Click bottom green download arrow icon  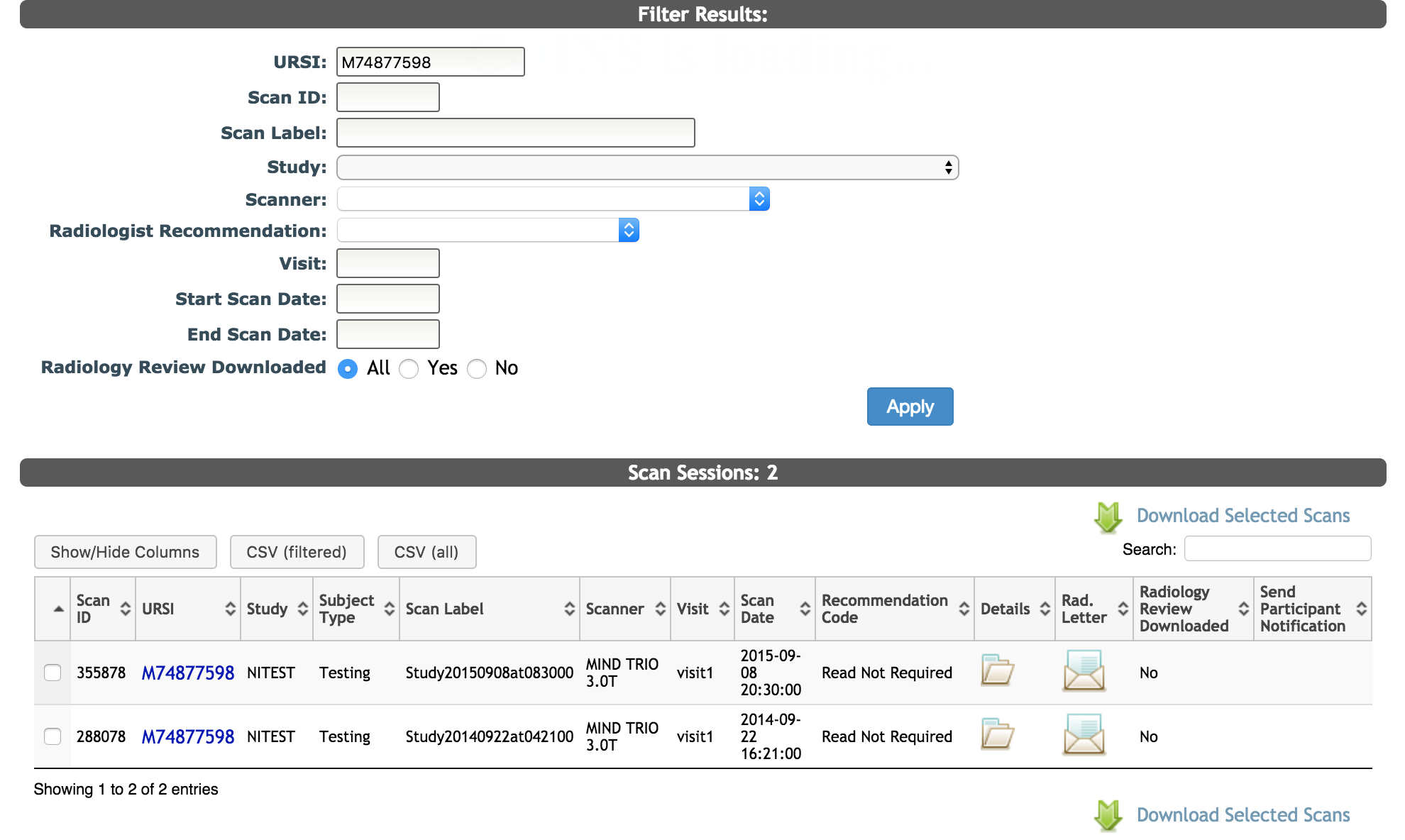pos(1108,815)
